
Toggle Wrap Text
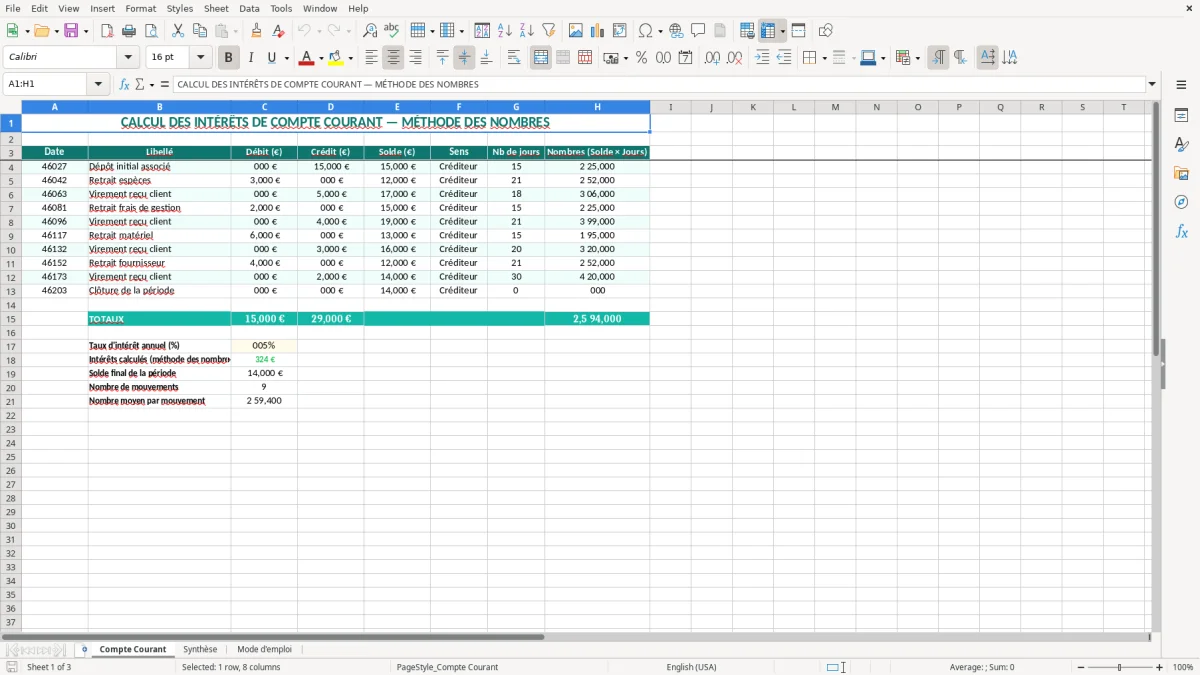pos(514,58)
